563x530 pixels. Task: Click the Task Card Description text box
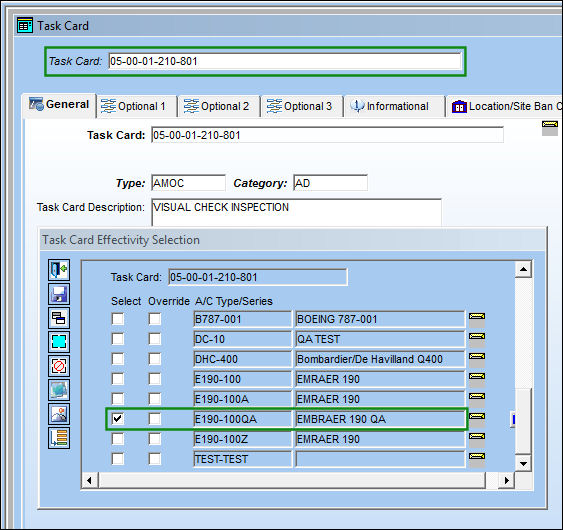tap(297, 213)
